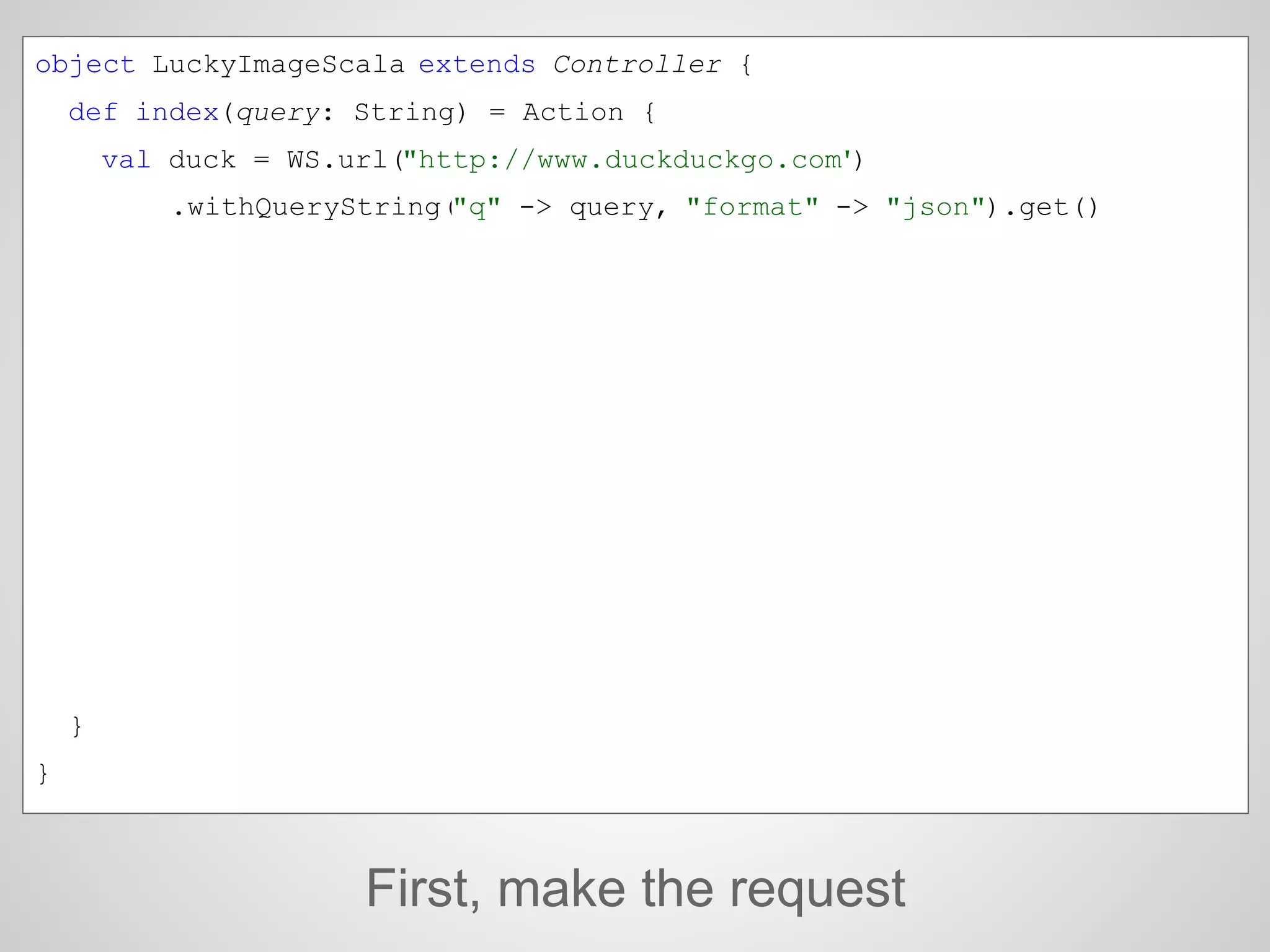The height and width of the screenshot is (952, 1270).
Task: Click the 'WS.url' call
Action: (337, 161)
